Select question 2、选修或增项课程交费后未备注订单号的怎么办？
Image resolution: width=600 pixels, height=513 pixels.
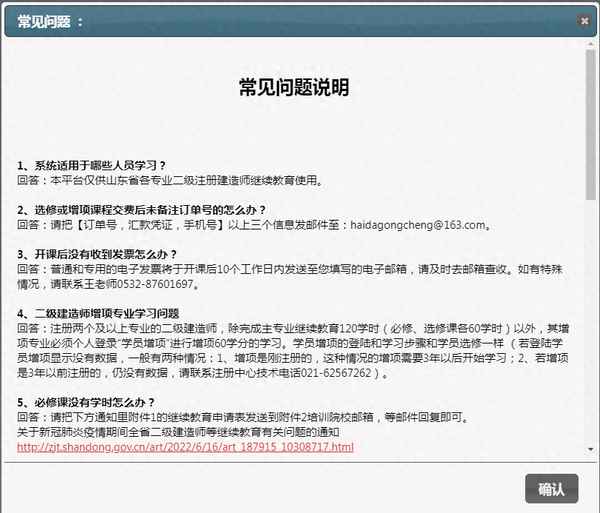[x=141, y=210]
